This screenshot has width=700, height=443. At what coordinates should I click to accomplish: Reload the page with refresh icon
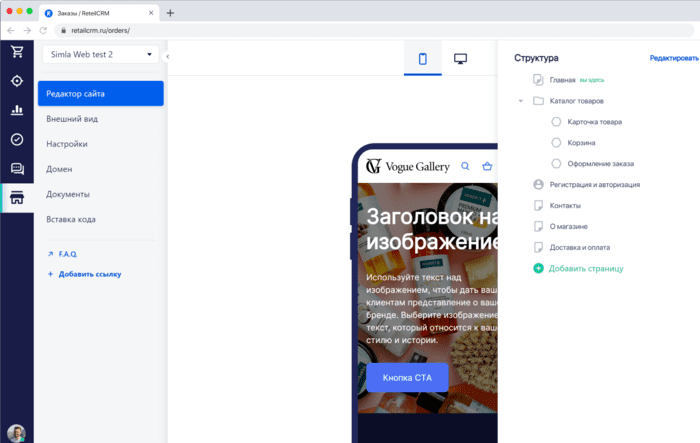coord(43,30)
